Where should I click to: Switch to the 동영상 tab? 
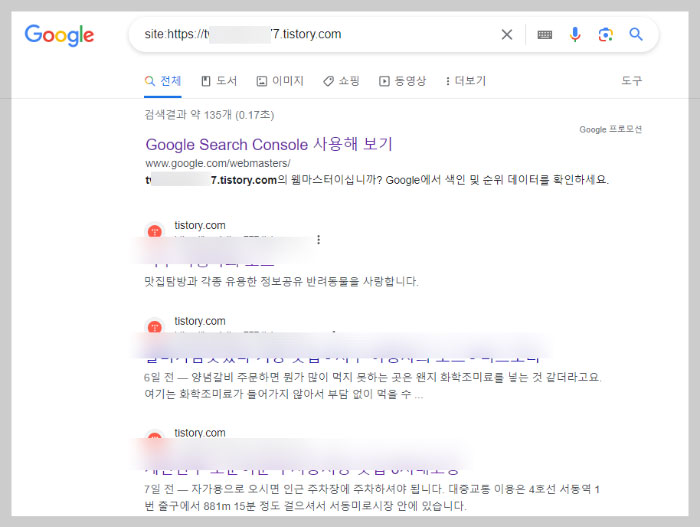[403, 81]
